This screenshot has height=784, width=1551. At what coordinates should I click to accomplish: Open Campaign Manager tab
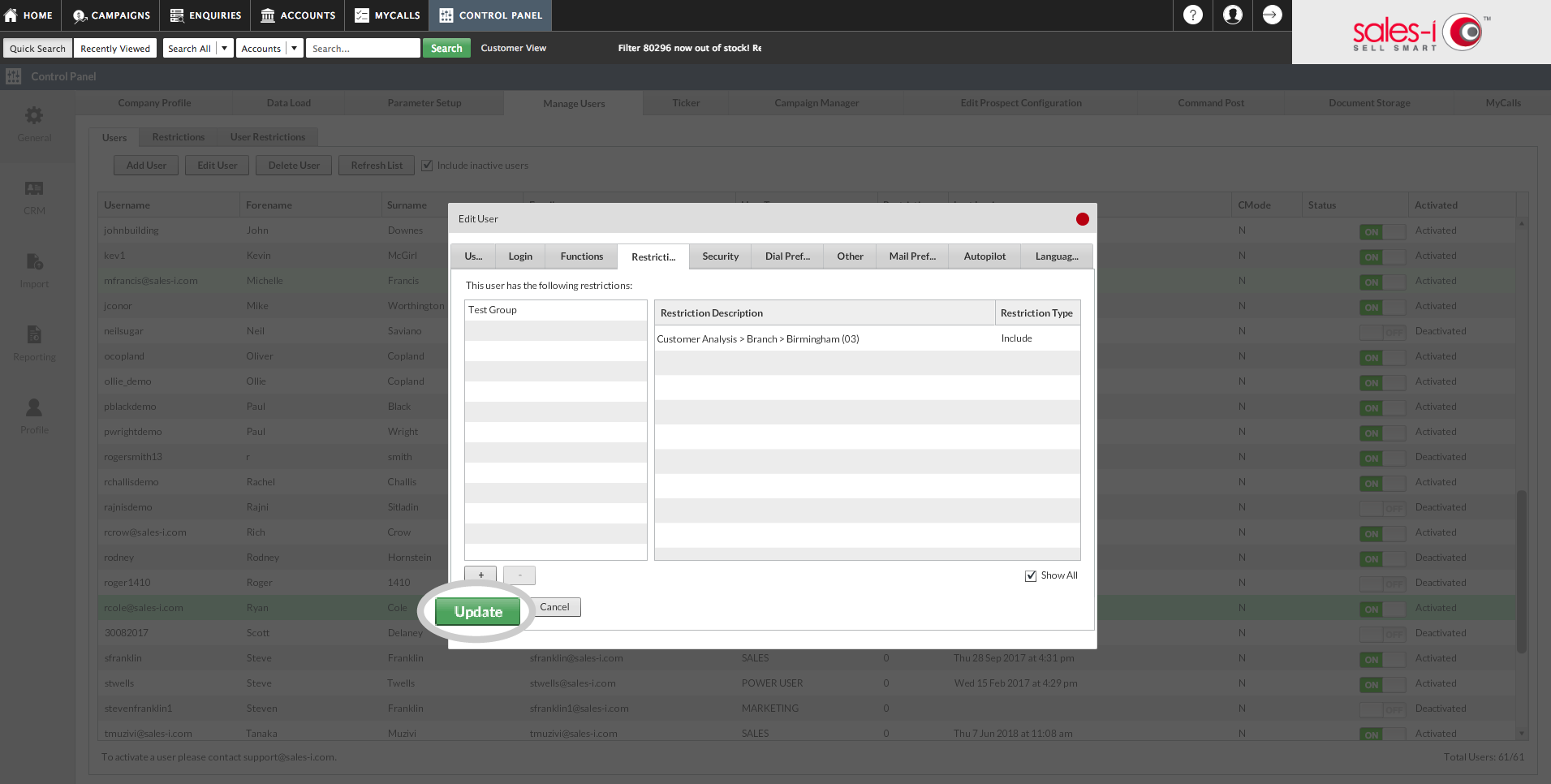pyautogui.click(x=816, y=103)
